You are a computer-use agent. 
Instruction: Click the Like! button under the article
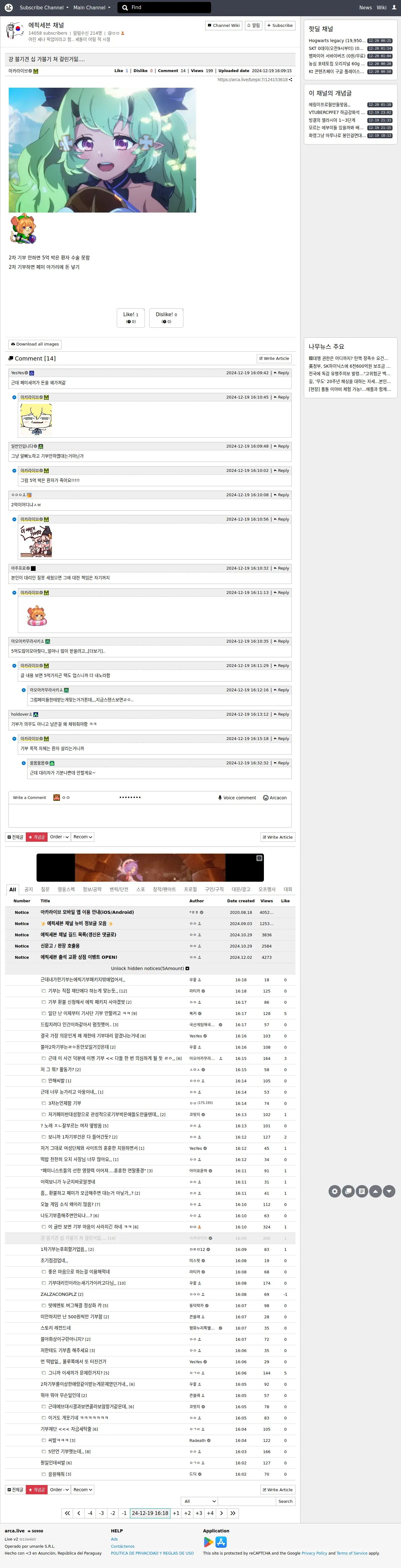coord(131,318)
